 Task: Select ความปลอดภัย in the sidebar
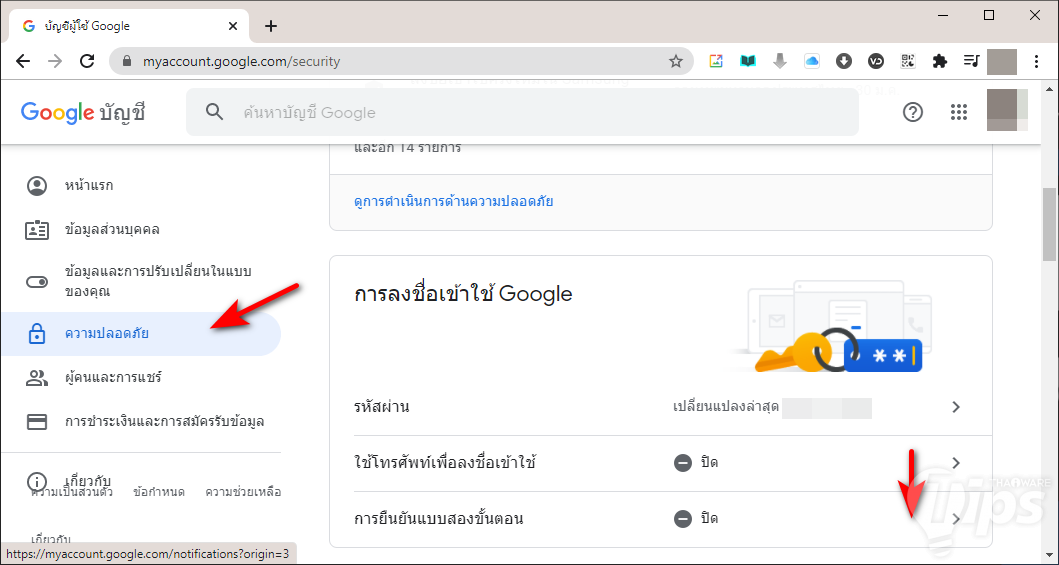coord(140,333)
